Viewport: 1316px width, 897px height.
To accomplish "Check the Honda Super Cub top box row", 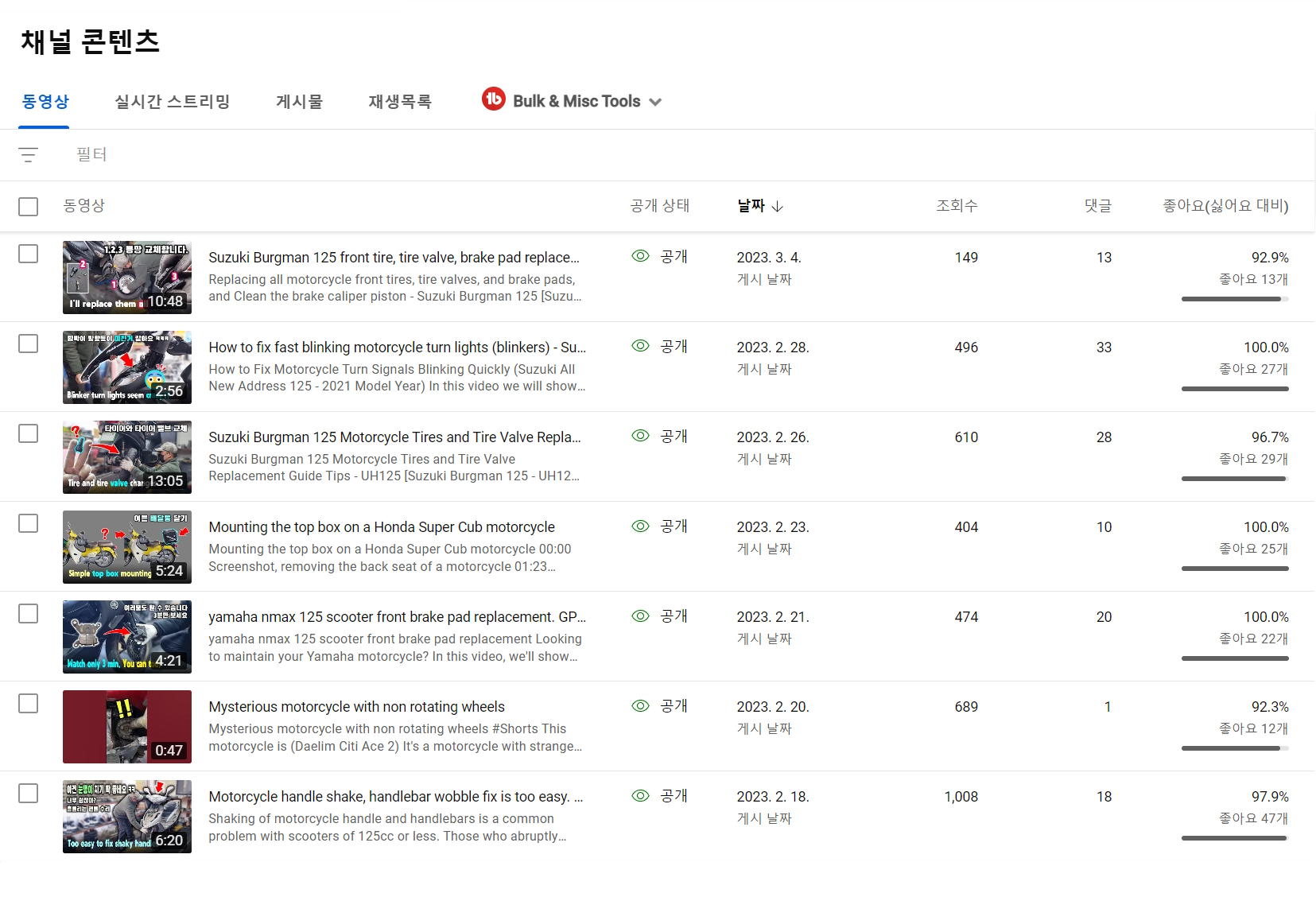I will (x=29, y=523).
